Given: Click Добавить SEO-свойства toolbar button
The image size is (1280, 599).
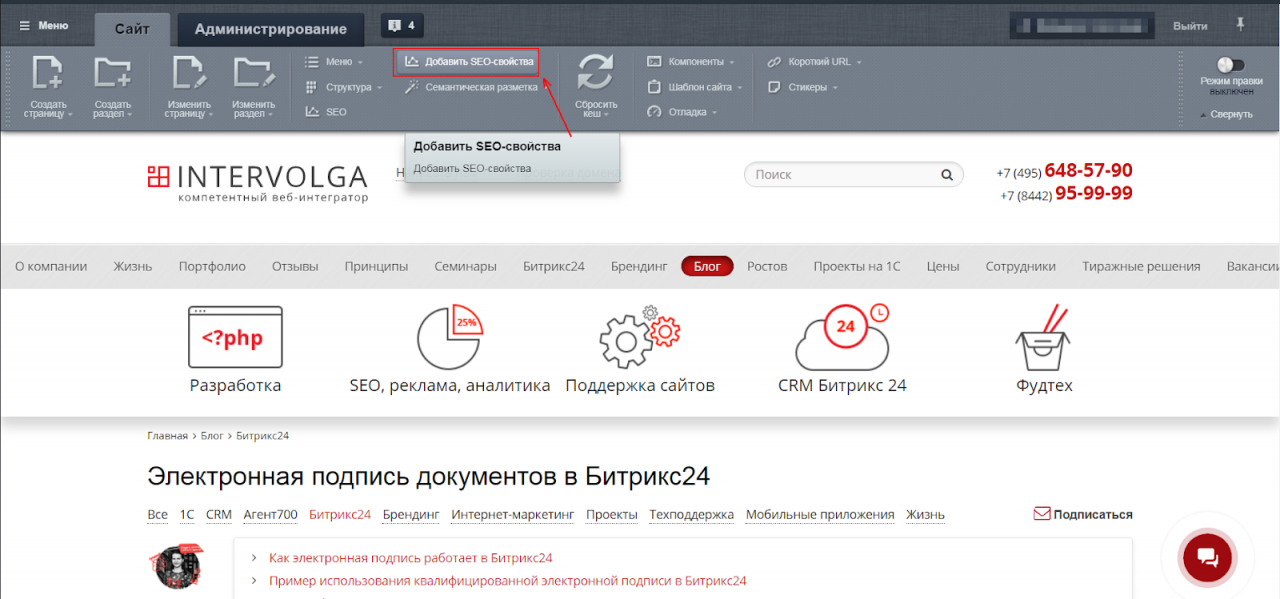Looking at the screenshot, I should pos(466,62).
